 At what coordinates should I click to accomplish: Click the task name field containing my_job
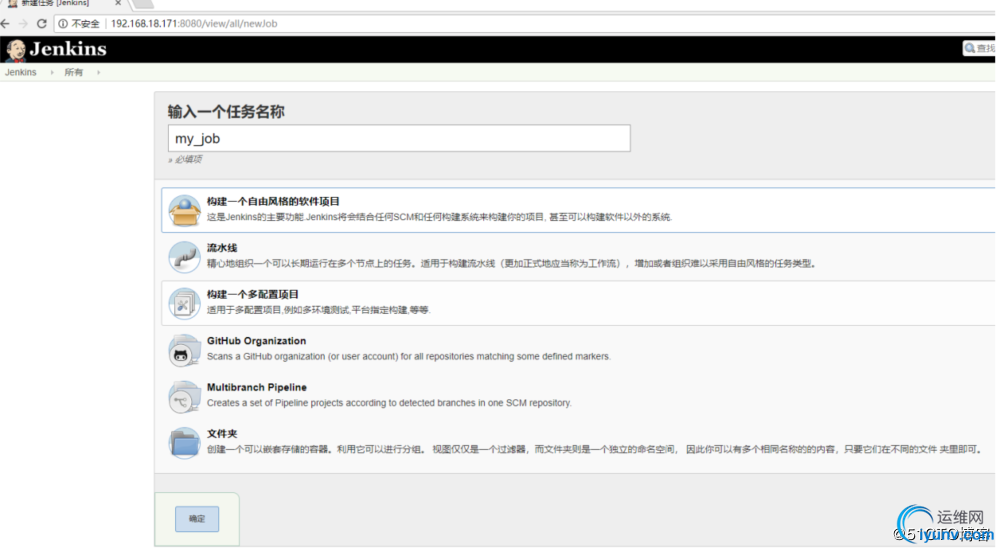click(x=399, y=138)
